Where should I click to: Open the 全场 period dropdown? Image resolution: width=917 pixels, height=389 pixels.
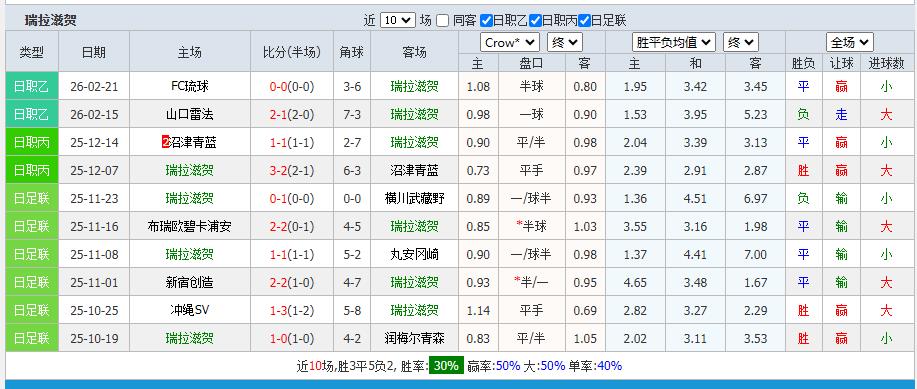coord(850,42)
